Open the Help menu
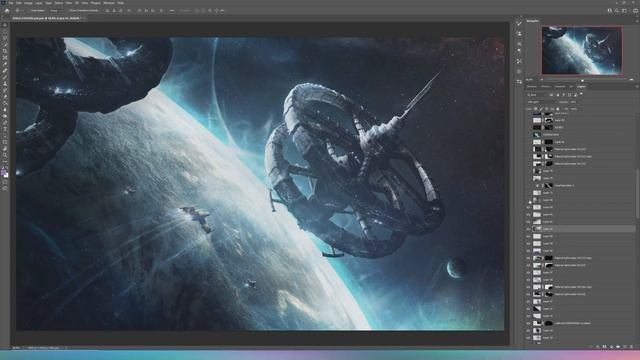The image size is (640, 360). 120,3
